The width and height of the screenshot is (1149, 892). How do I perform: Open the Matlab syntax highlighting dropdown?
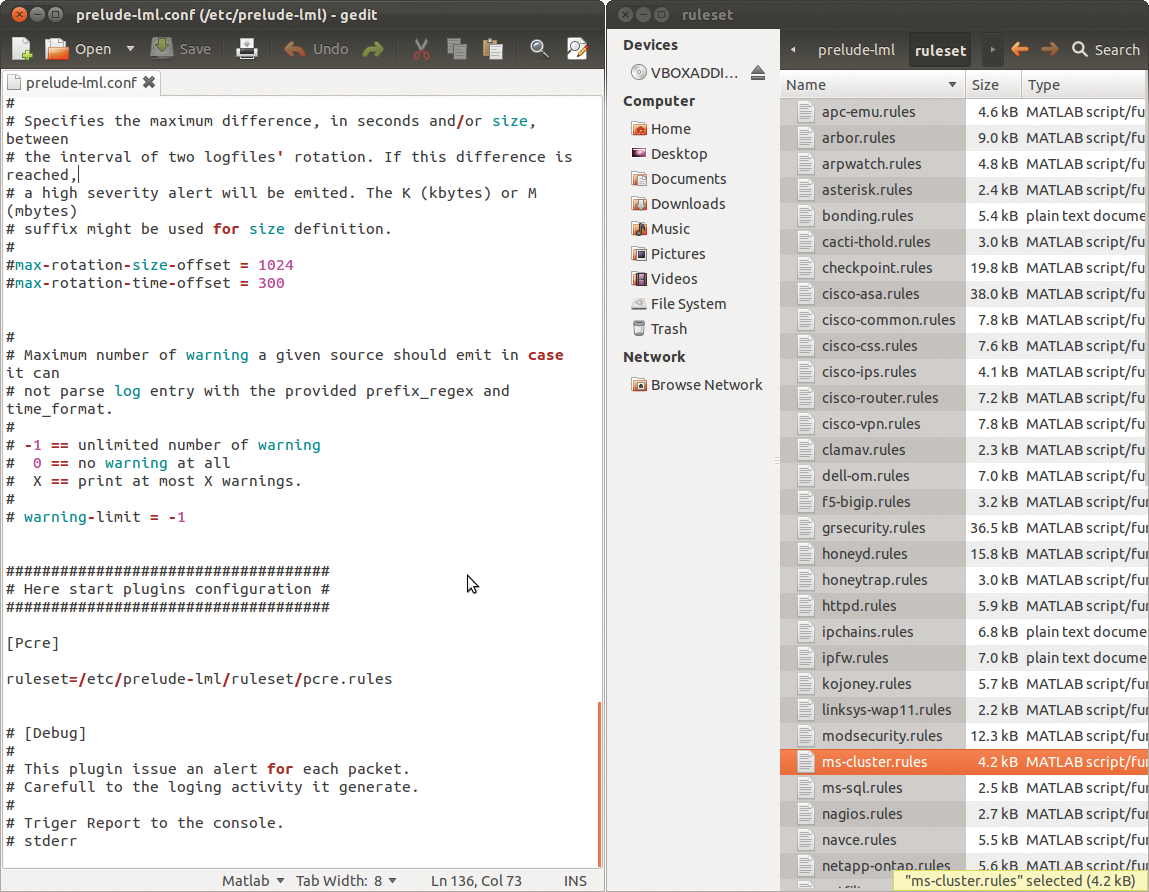click(253, 880)
